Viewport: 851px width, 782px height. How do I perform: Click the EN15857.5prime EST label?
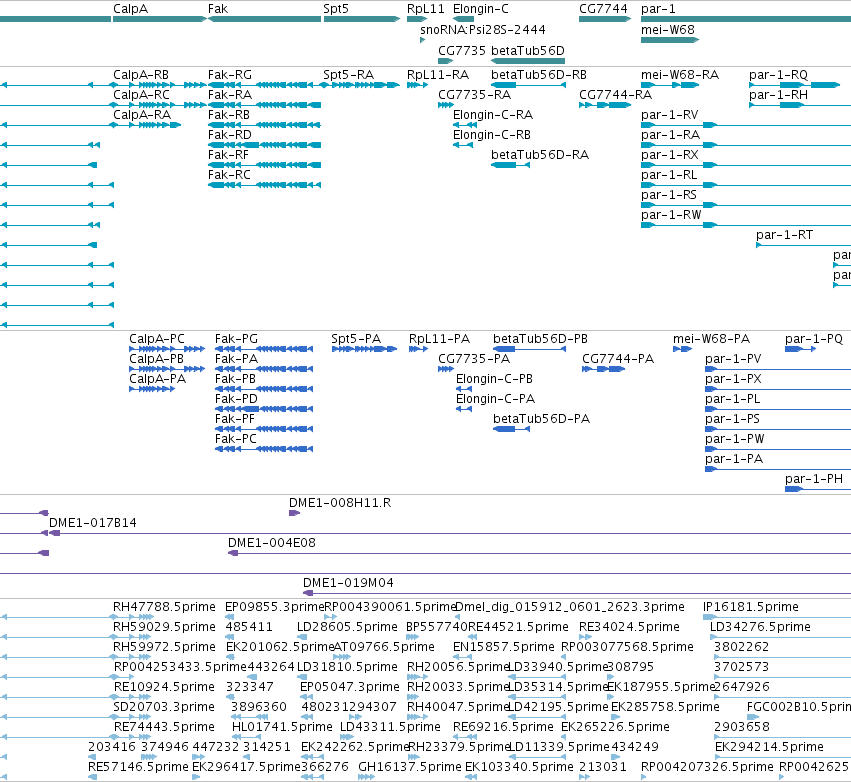504,647
